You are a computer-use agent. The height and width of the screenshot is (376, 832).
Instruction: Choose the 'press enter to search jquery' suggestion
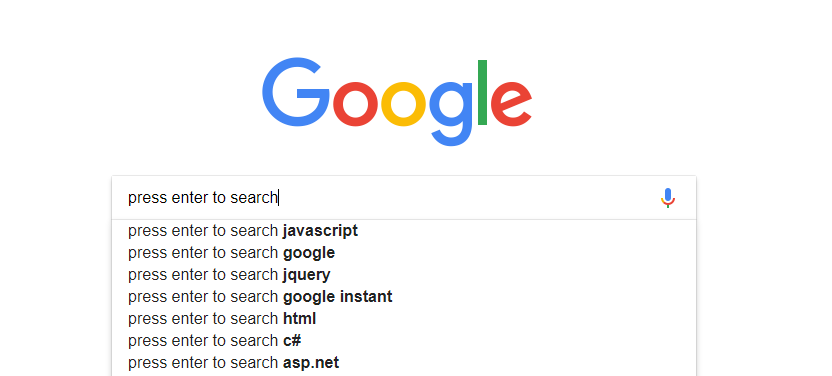tap(404, 275)
